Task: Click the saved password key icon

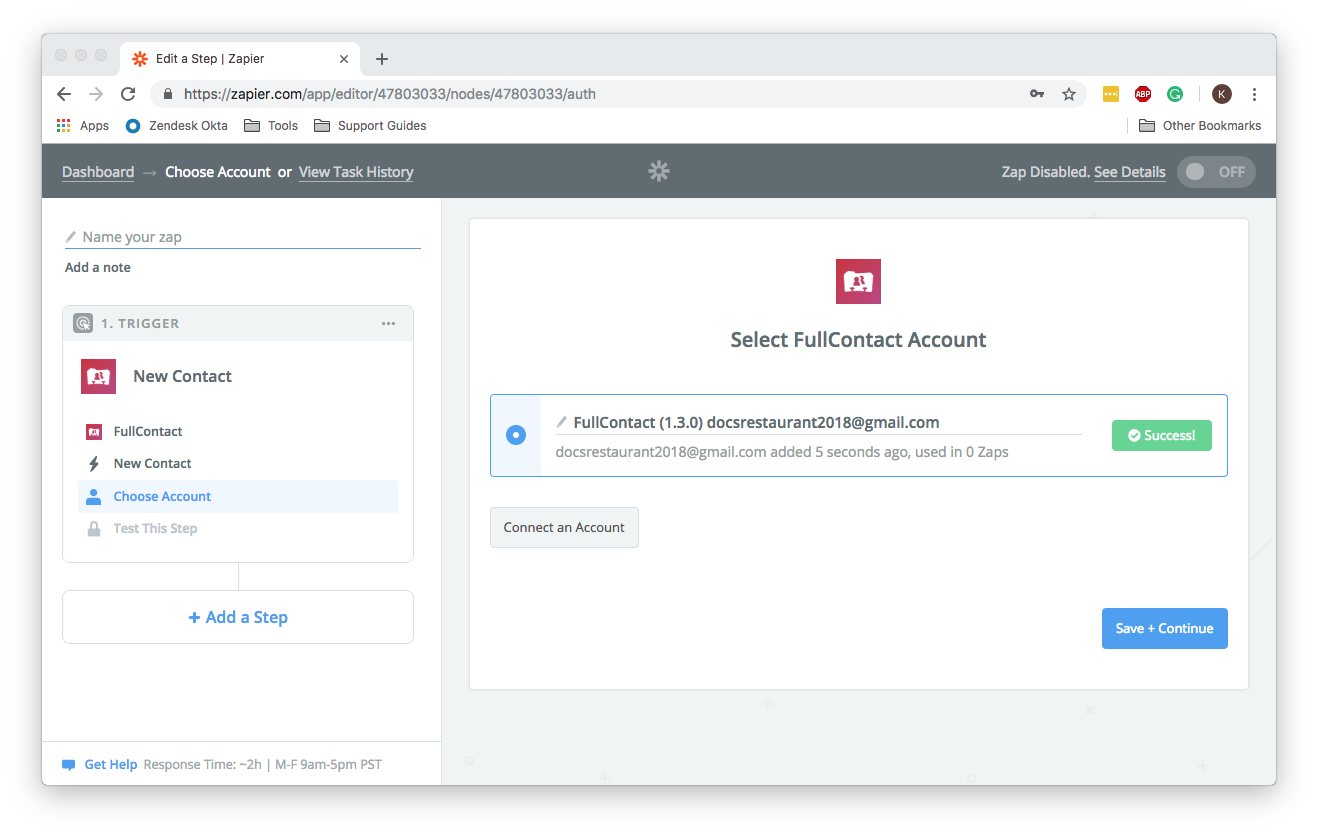Action: 1037,94
